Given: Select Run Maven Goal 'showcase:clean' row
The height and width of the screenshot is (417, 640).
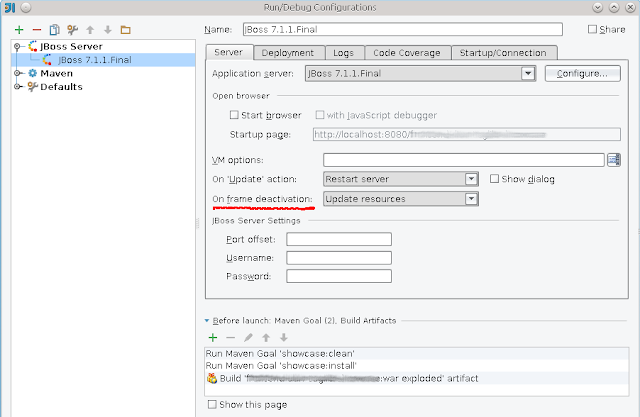Looking at the screenshot, I should point(416,353).
